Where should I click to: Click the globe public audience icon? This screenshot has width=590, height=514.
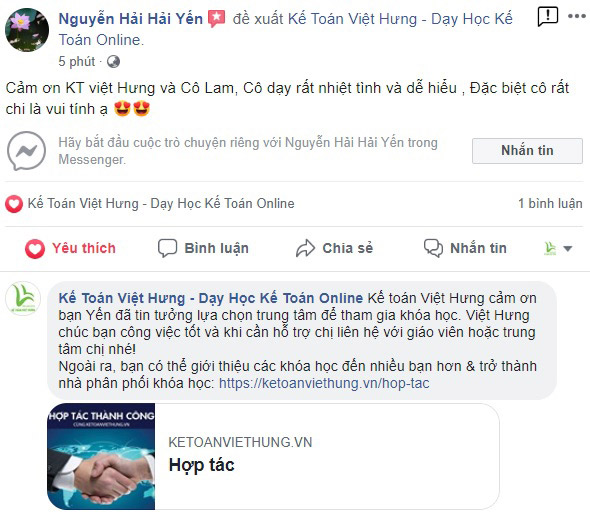(113, 61)
